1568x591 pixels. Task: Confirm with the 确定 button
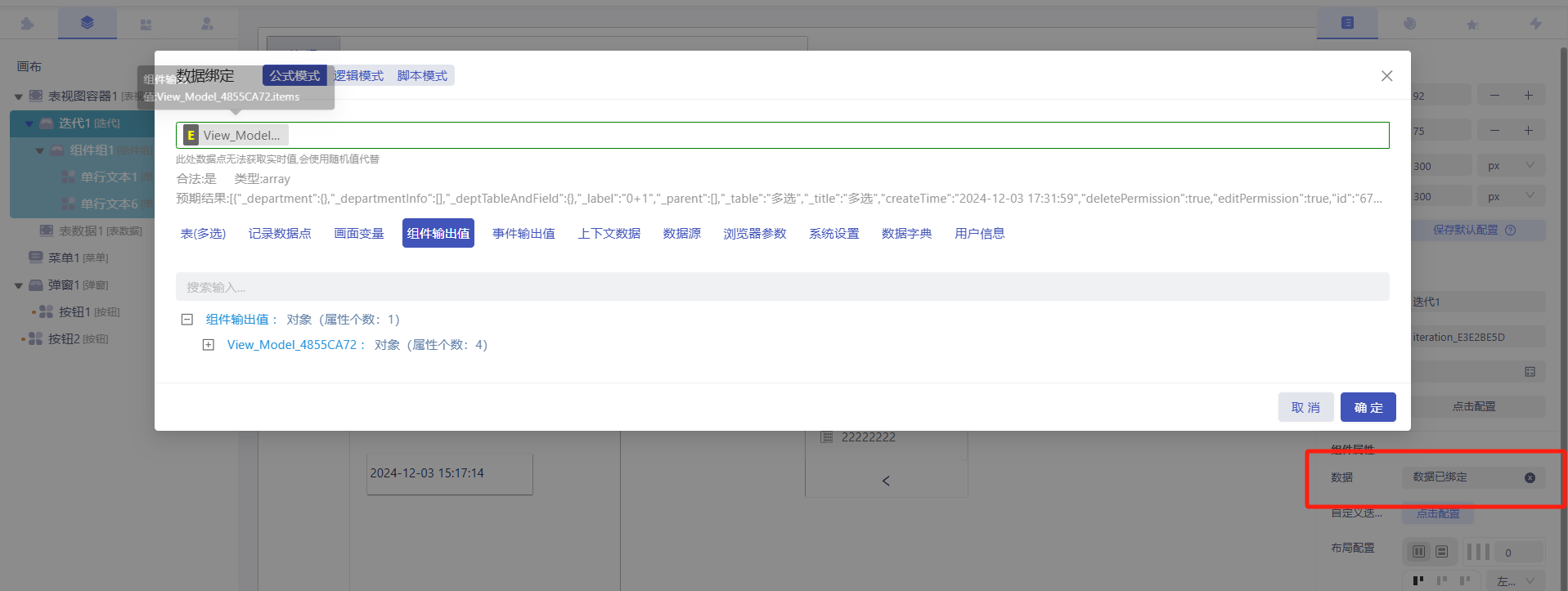(1368, 407)
